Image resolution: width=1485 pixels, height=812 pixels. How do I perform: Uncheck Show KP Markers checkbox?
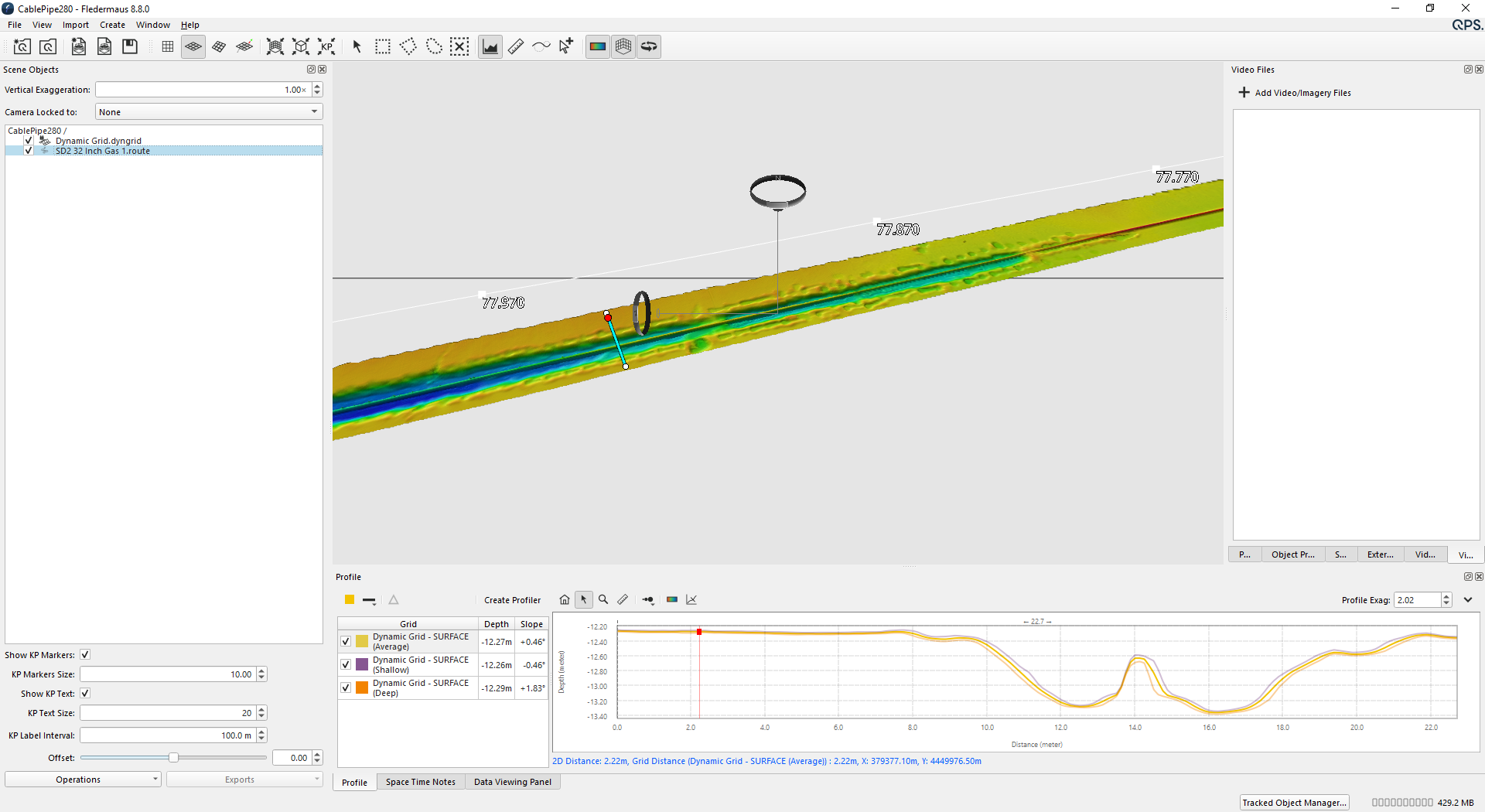coord(85,655)
